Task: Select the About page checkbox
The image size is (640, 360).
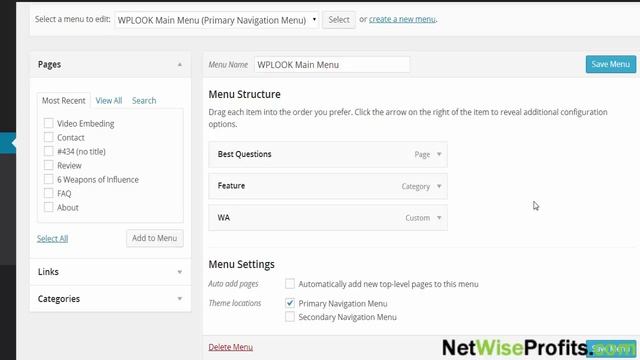Action: (49, 207)
